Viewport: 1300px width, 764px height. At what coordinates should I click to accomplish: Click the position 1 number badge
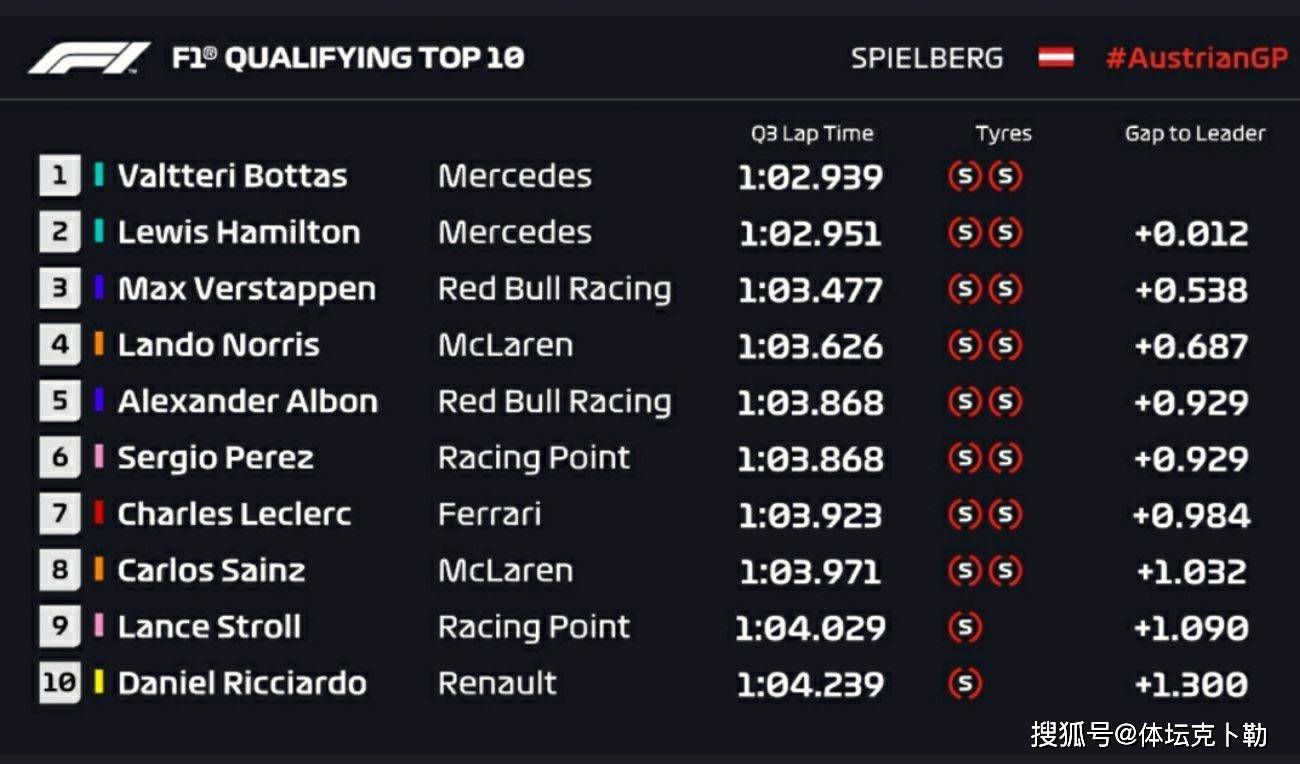[x=60, y=176]
